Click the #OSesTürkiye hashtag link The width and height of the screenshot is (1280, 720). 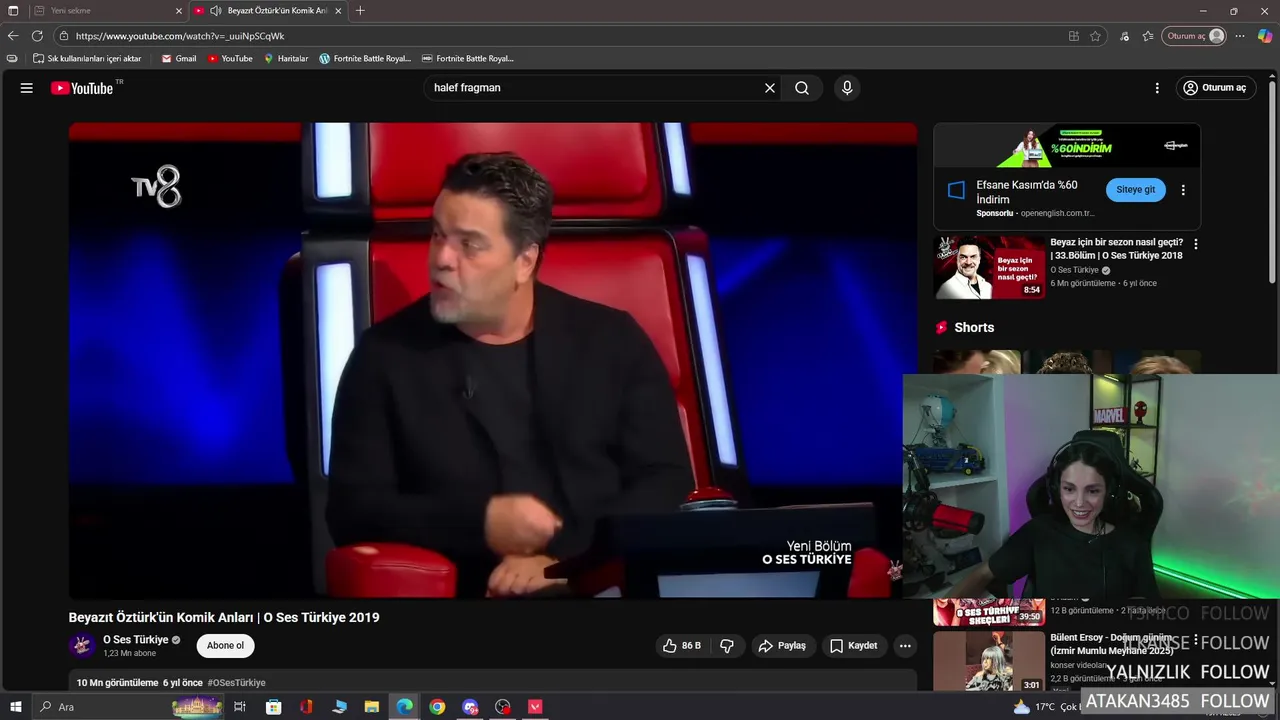237,683
